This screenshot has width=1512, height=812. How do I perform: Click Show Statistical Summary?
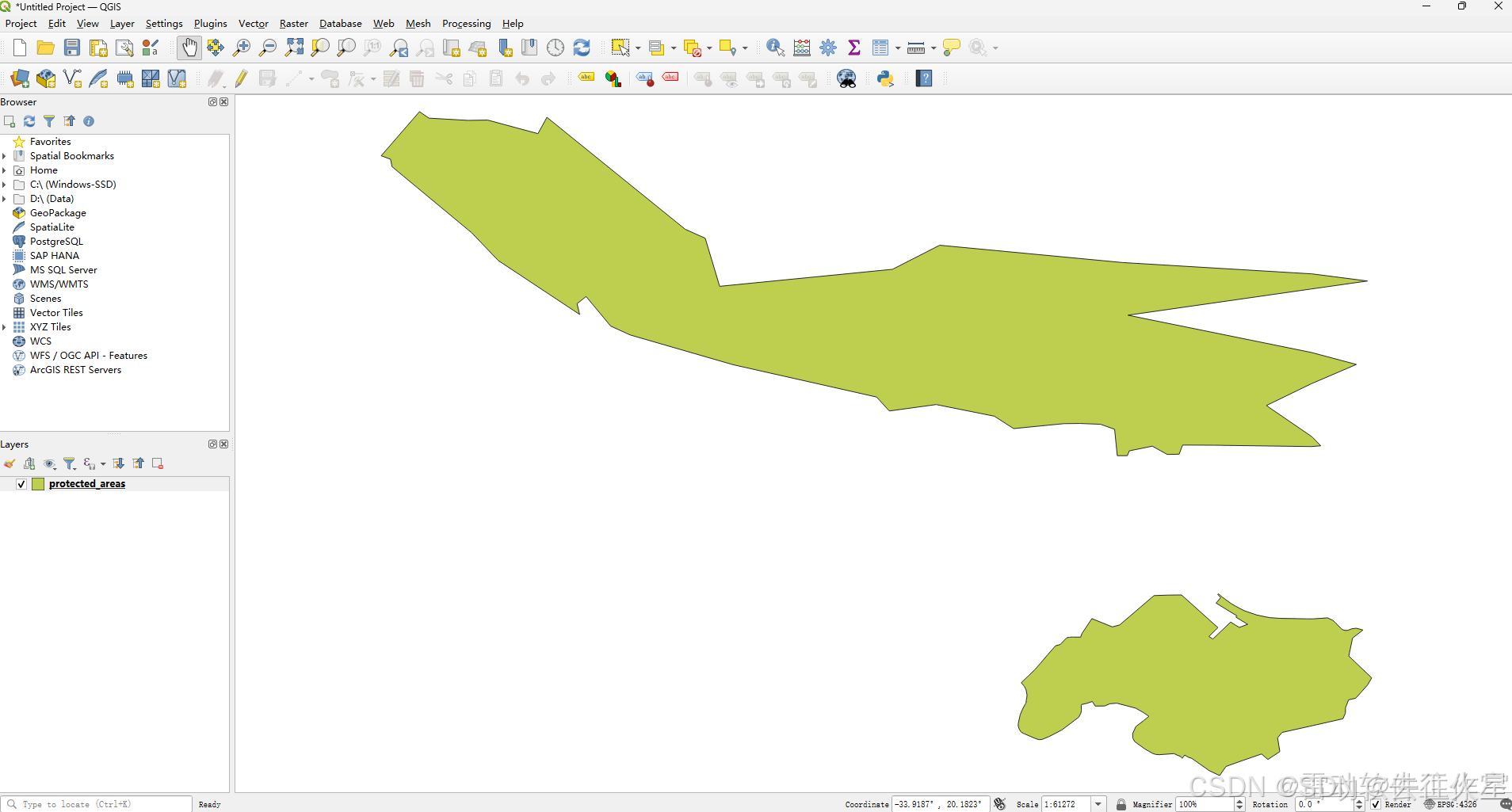pyautogui.click(x=854, y=48)
